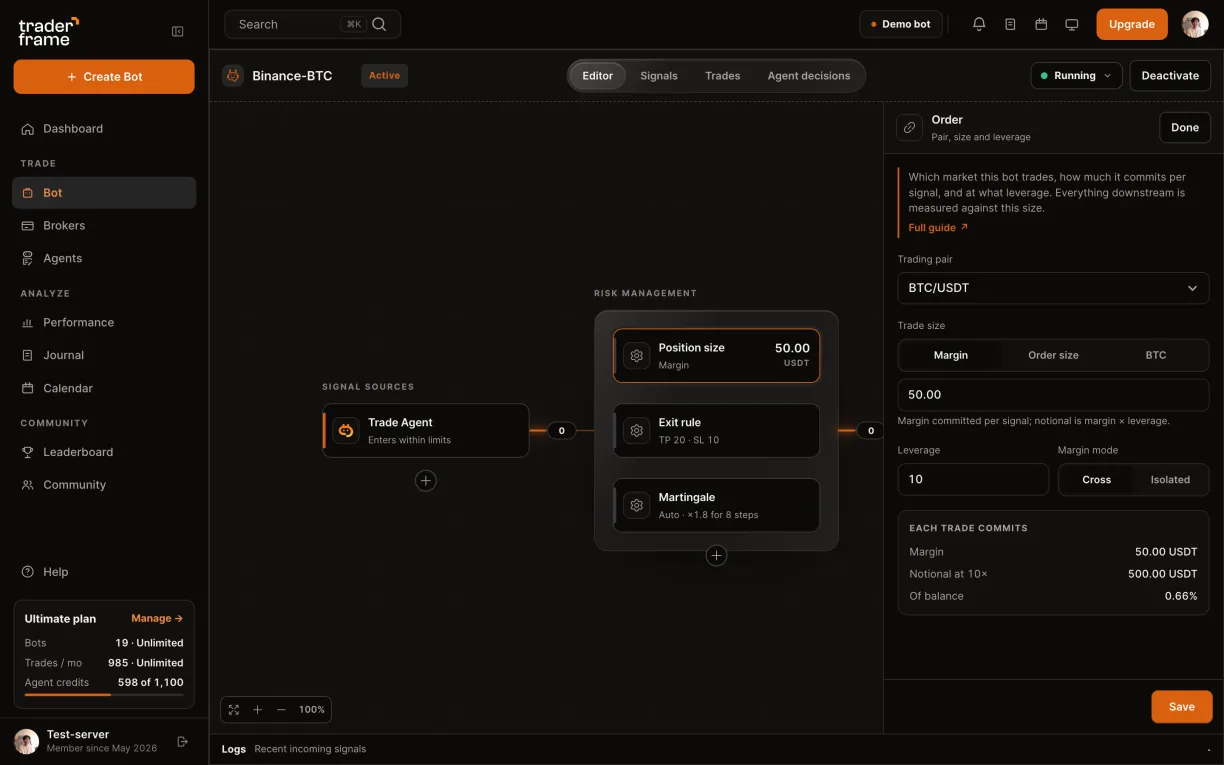Open Journal in the sidebar

[x=104, y=355]
